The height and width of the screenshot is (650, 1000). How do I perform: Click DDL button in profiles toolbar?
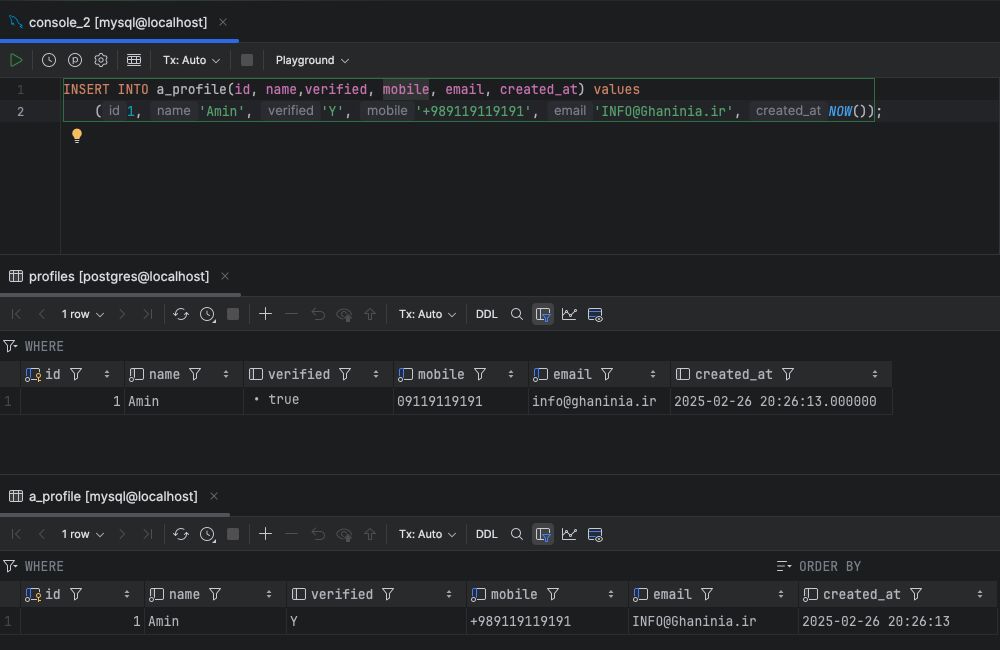click(487, 314)
